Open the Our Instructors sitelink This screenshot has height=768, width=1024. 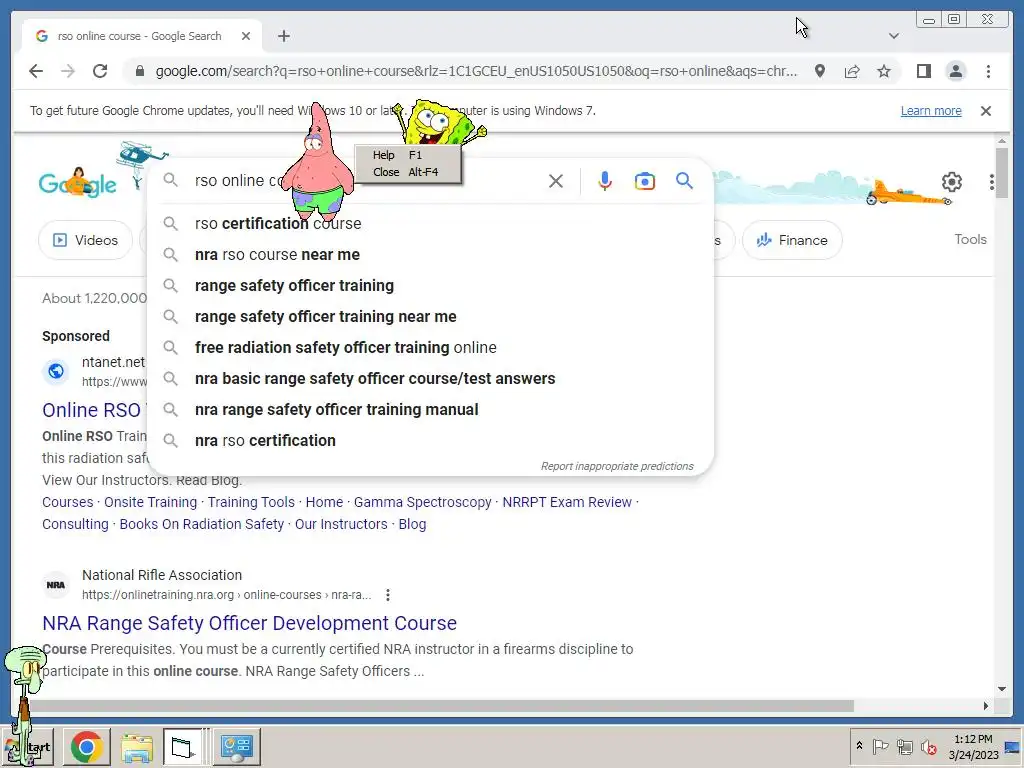coord(341,524)
